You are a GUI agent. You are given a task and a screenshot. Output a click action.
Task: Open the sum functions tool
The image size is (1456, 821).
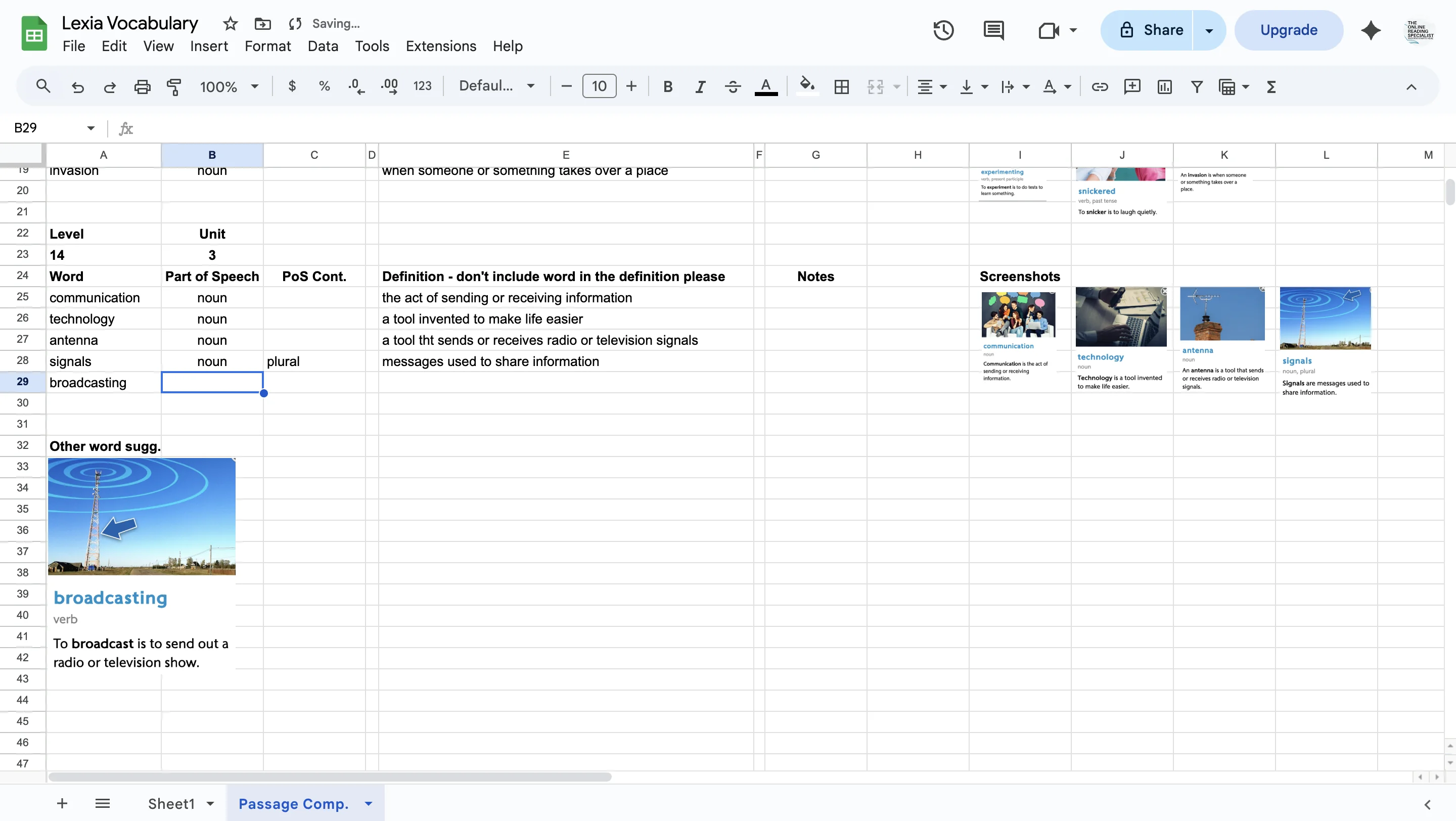click(1270, 86)
